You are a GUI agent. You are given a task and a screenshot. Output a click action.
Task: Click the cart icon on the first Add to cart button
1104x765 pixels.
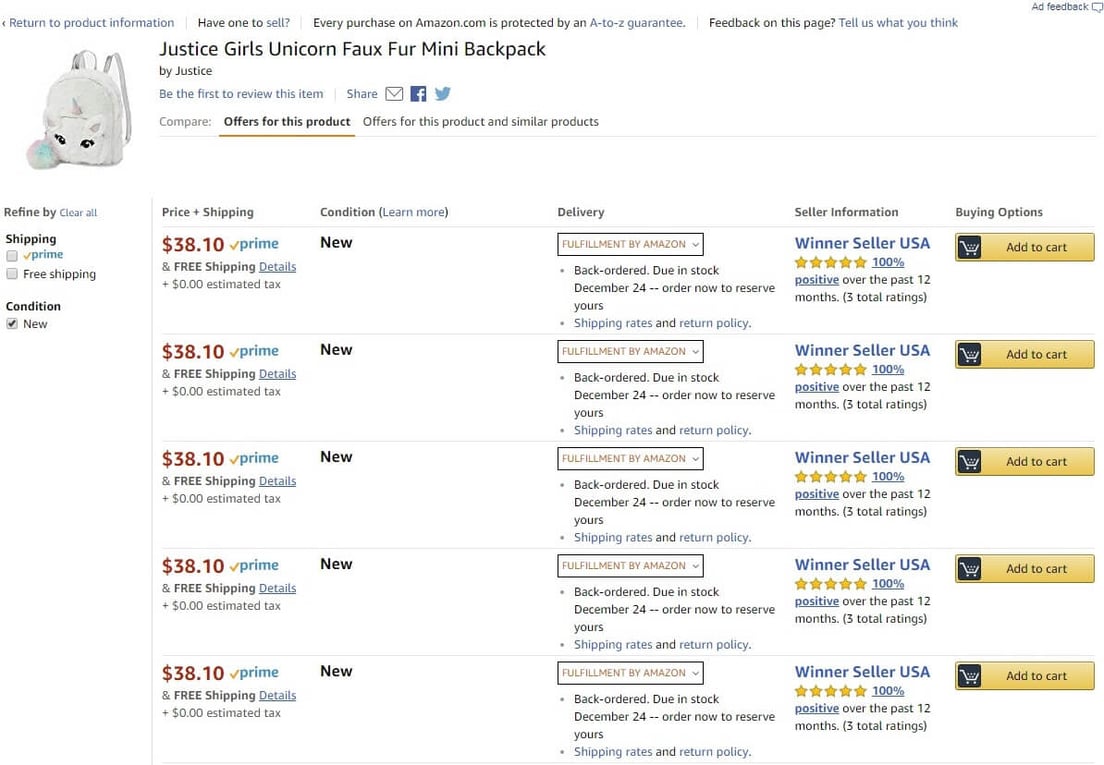pyautogui.click(x=969, y=247)
